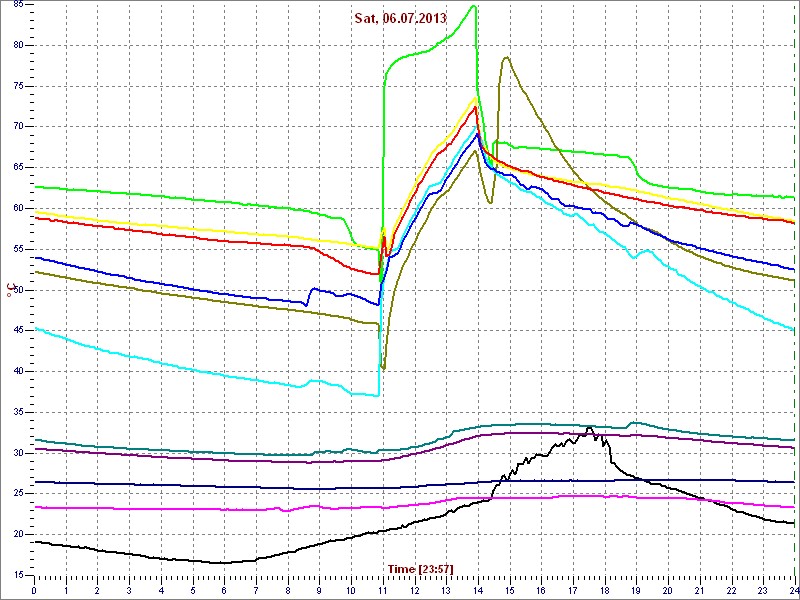Click hour 21 on the time axis
This screenshot has width=800, height=600.
699,590
